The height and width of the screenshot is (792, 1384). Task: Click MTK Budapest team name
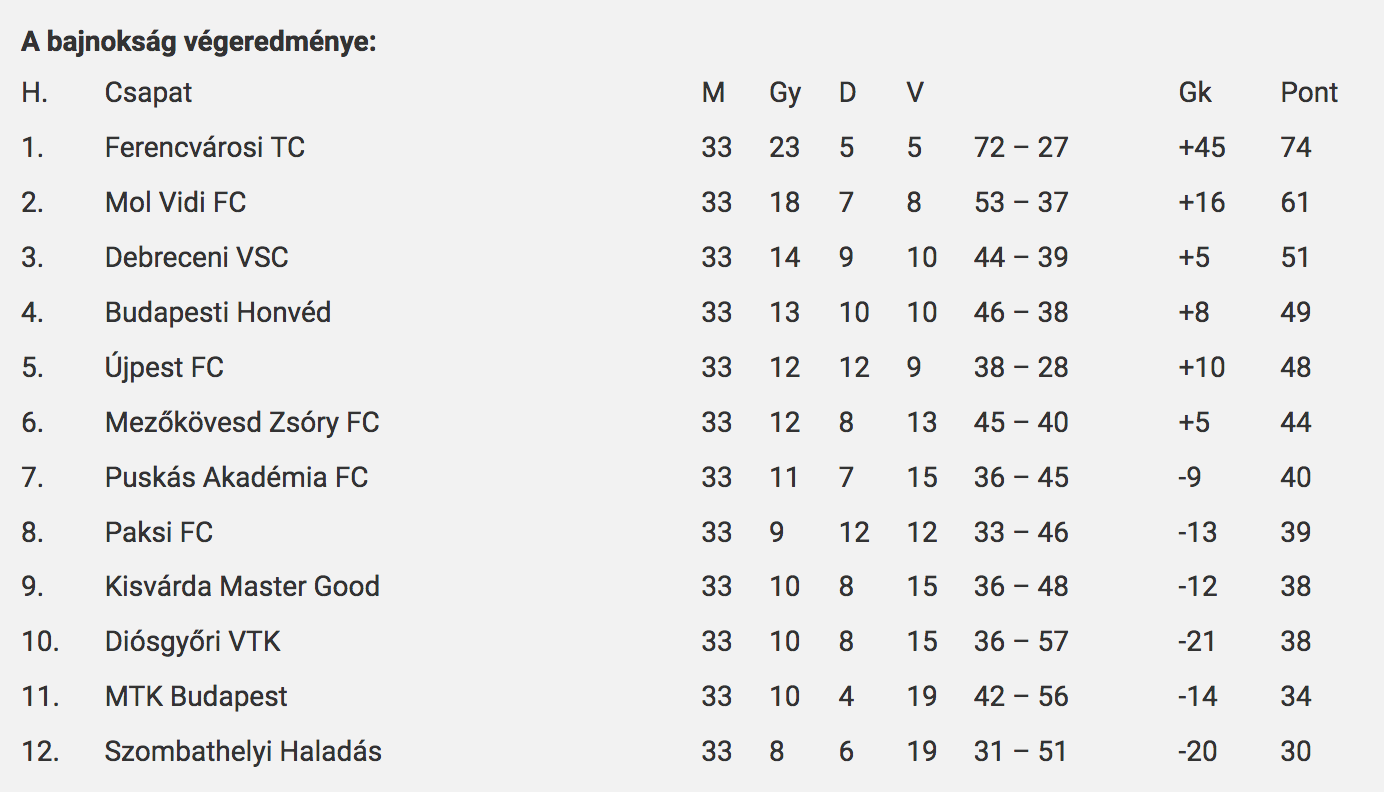click(x=196, y=697)
